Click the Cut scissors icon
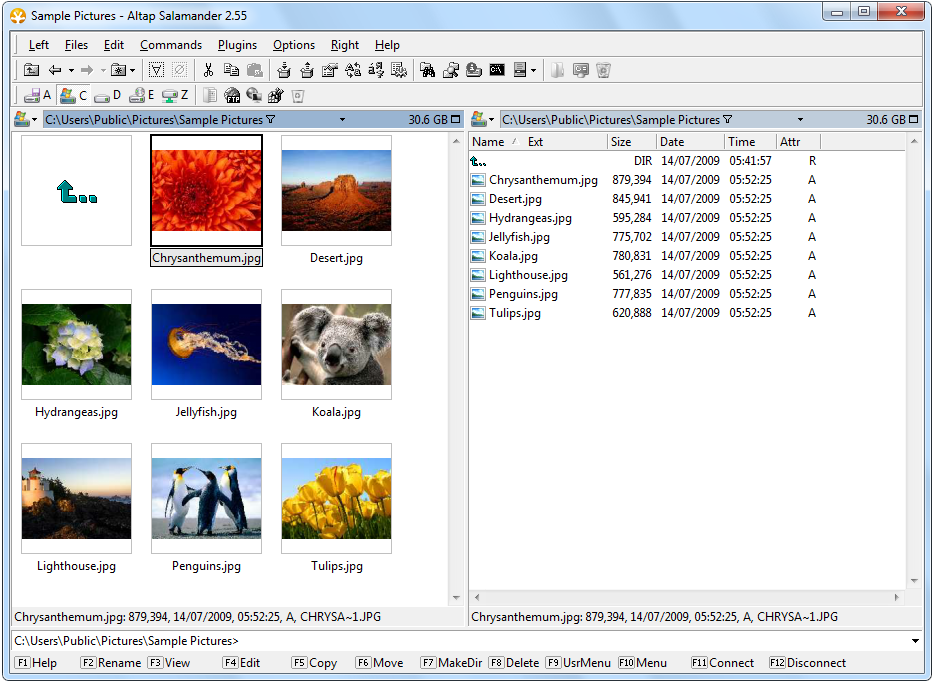The image size is (934, 683). [x=208, y=70]
